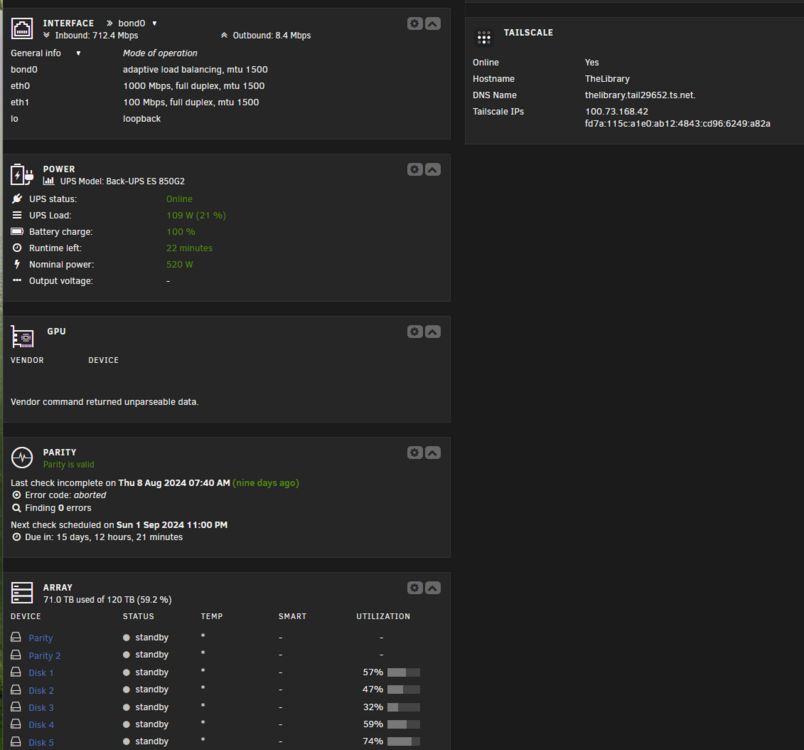Open the Disk 5 device link
The width and height of the screenshot is (804, 750).
click(41, 742)
